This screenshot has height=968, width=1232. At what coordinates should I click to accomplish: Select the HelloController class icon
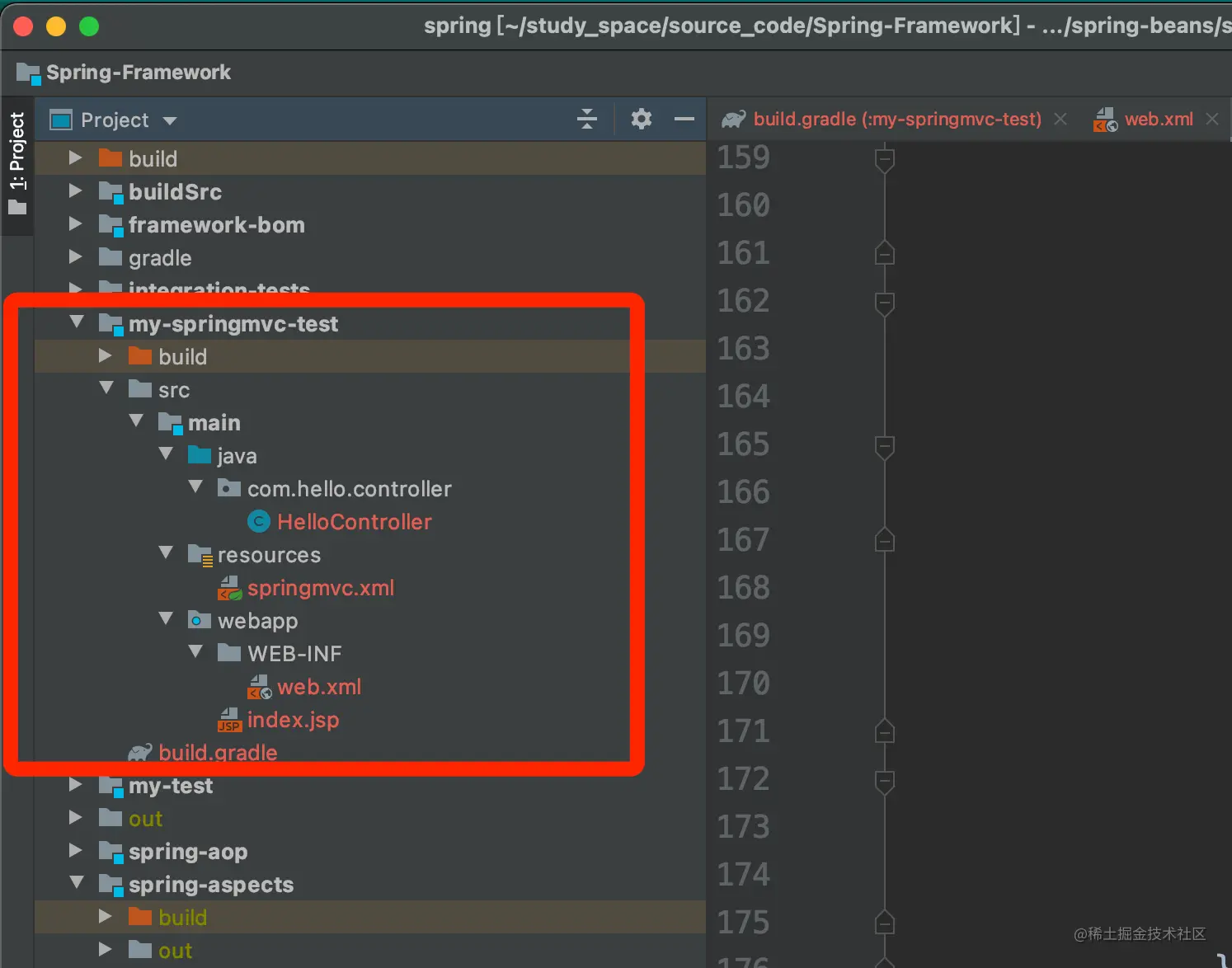pyautogui.click(x=259, y=521)
